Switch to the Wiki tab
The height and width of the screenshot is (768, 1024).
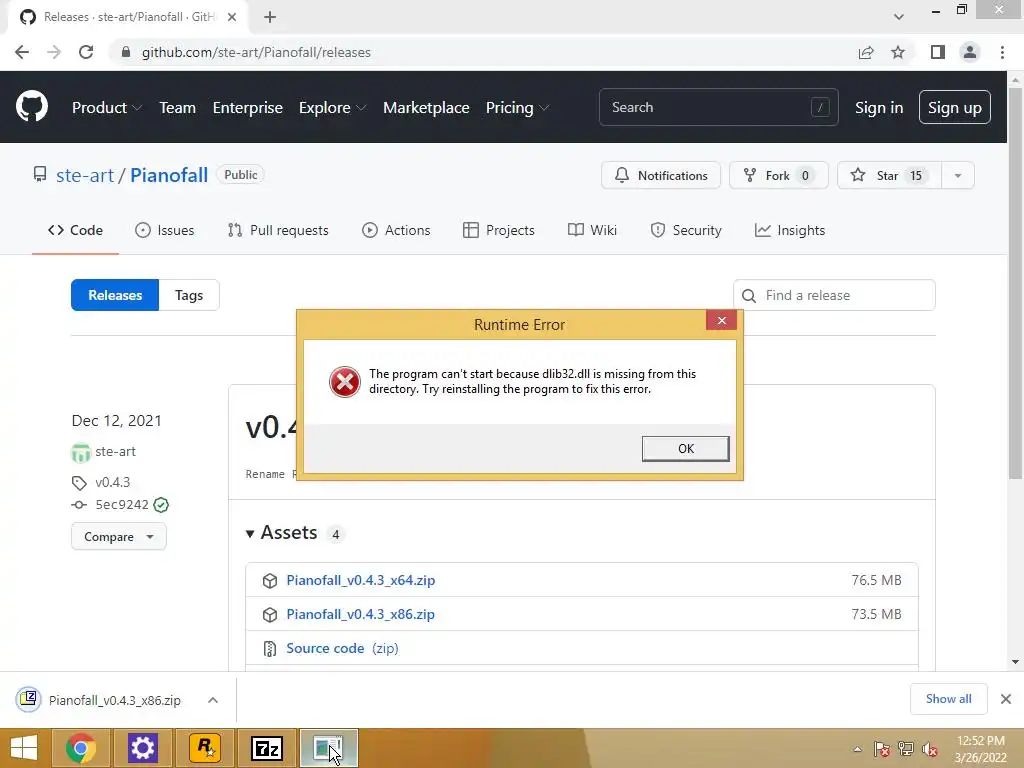(592, 230)
